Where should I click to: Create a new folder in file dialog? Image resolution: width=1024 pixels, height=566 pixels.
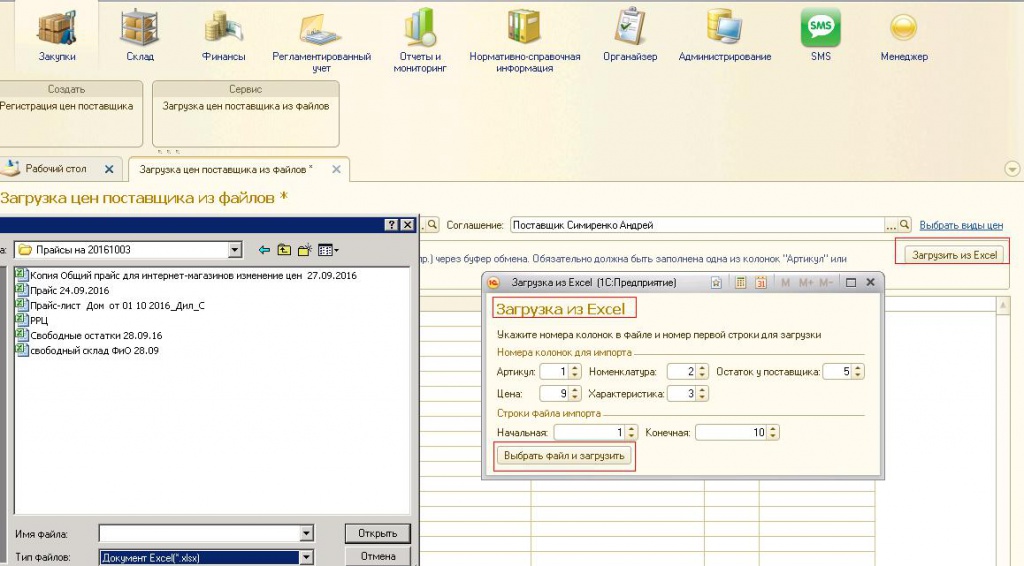click(x=304, y=250)
